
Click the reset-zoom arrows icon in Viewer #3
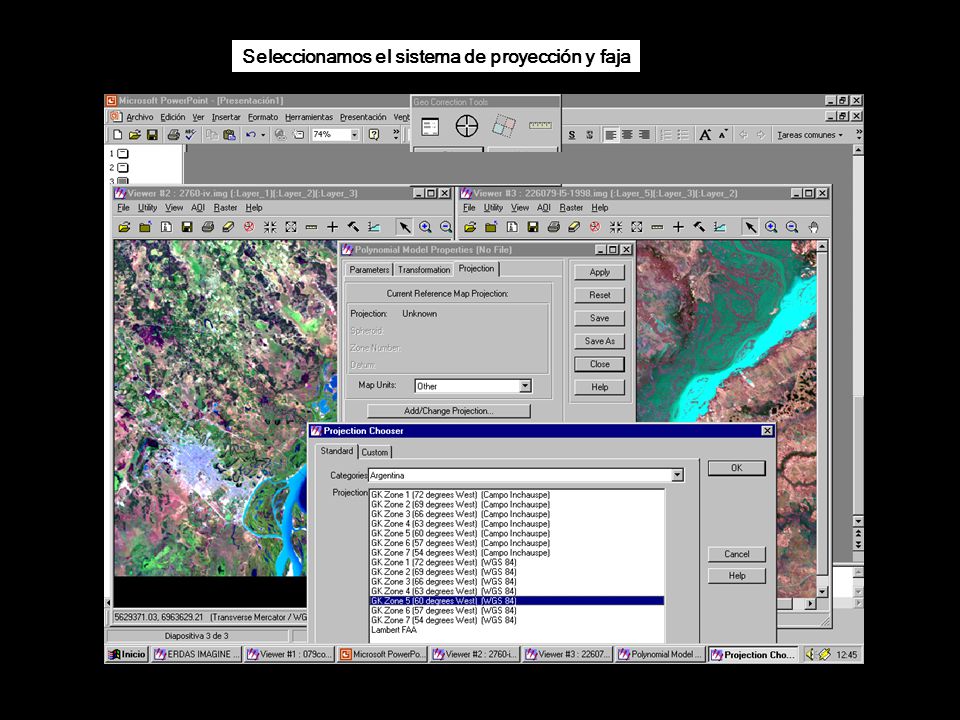pos(616,227)
